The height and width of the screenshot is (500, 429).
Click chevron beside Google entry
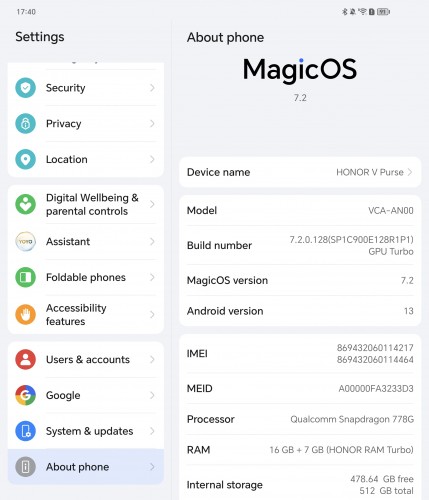pos(152,395)
